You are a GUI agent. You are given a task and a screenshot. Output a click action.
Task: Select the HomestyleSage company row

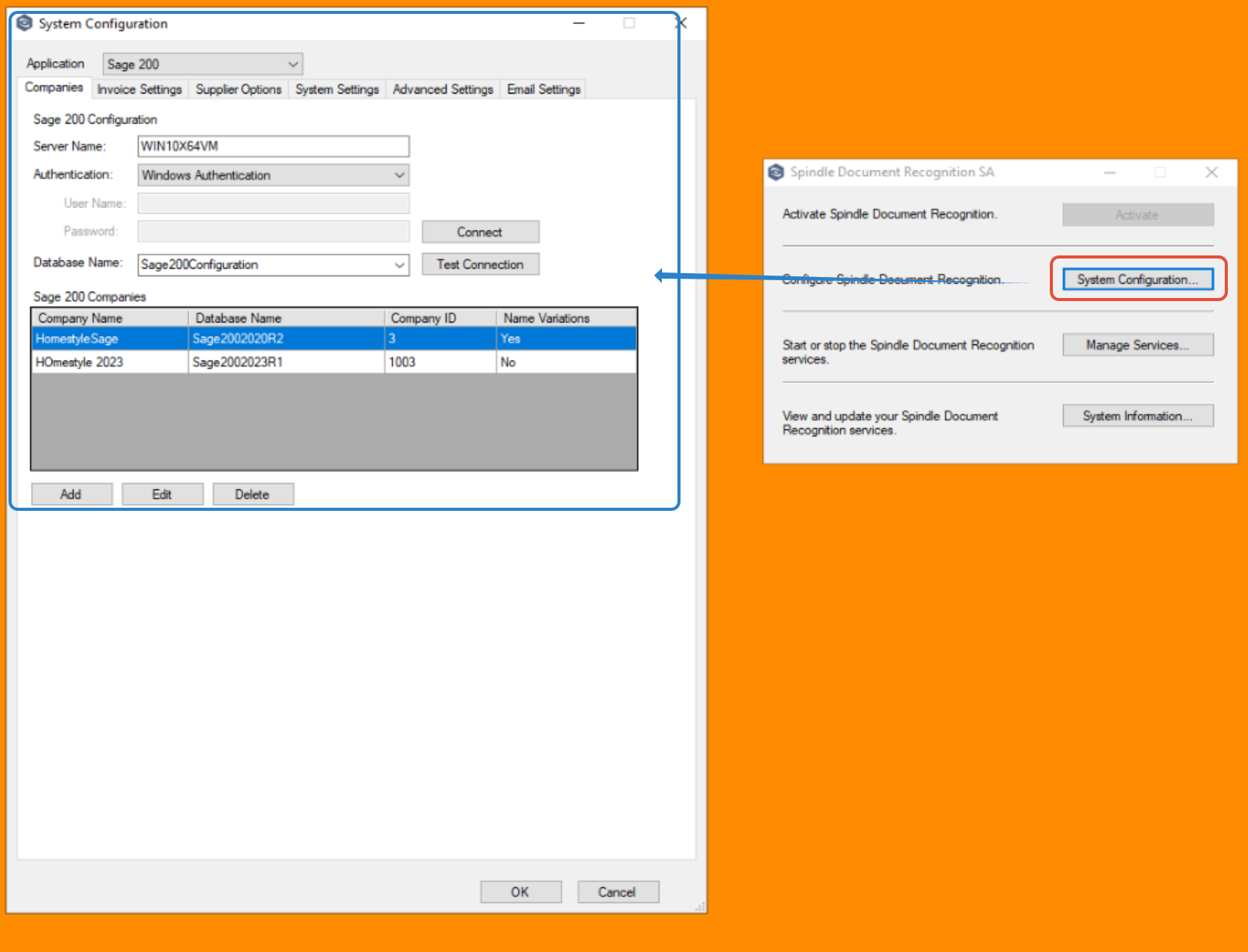click(334, 339)
